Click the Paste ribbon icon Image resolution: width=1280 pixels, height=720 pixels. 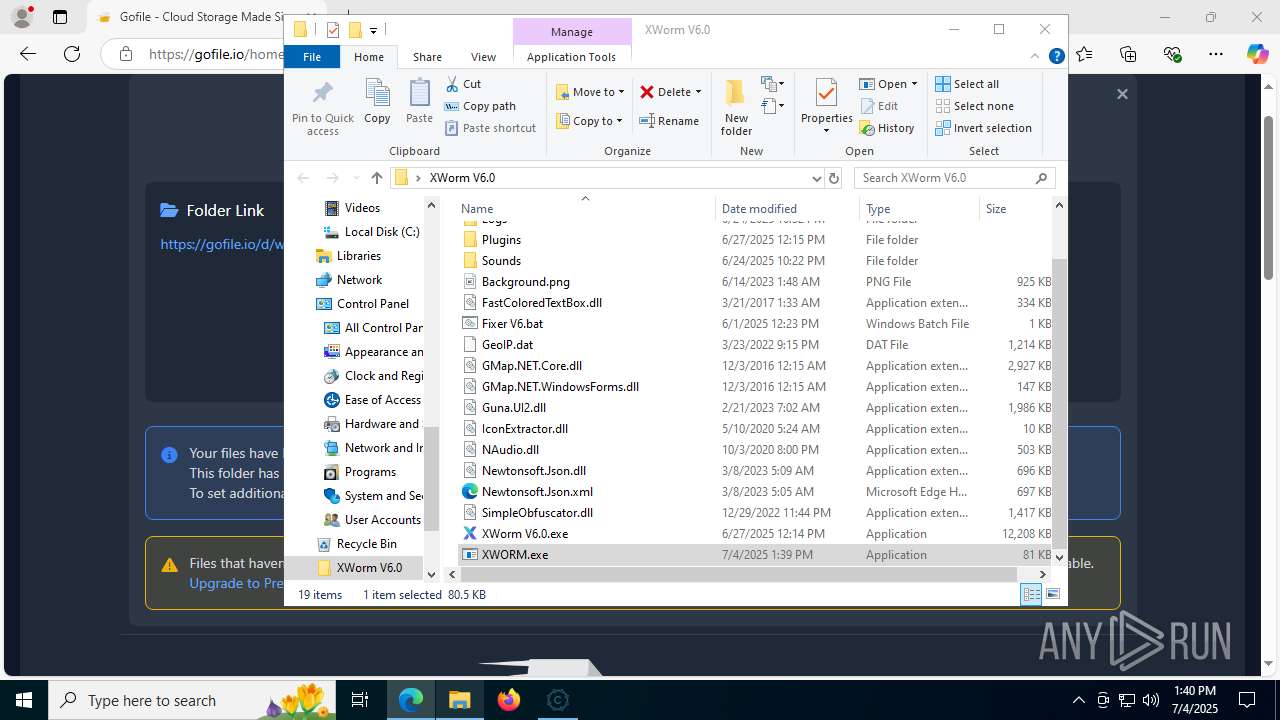(419, 93)
